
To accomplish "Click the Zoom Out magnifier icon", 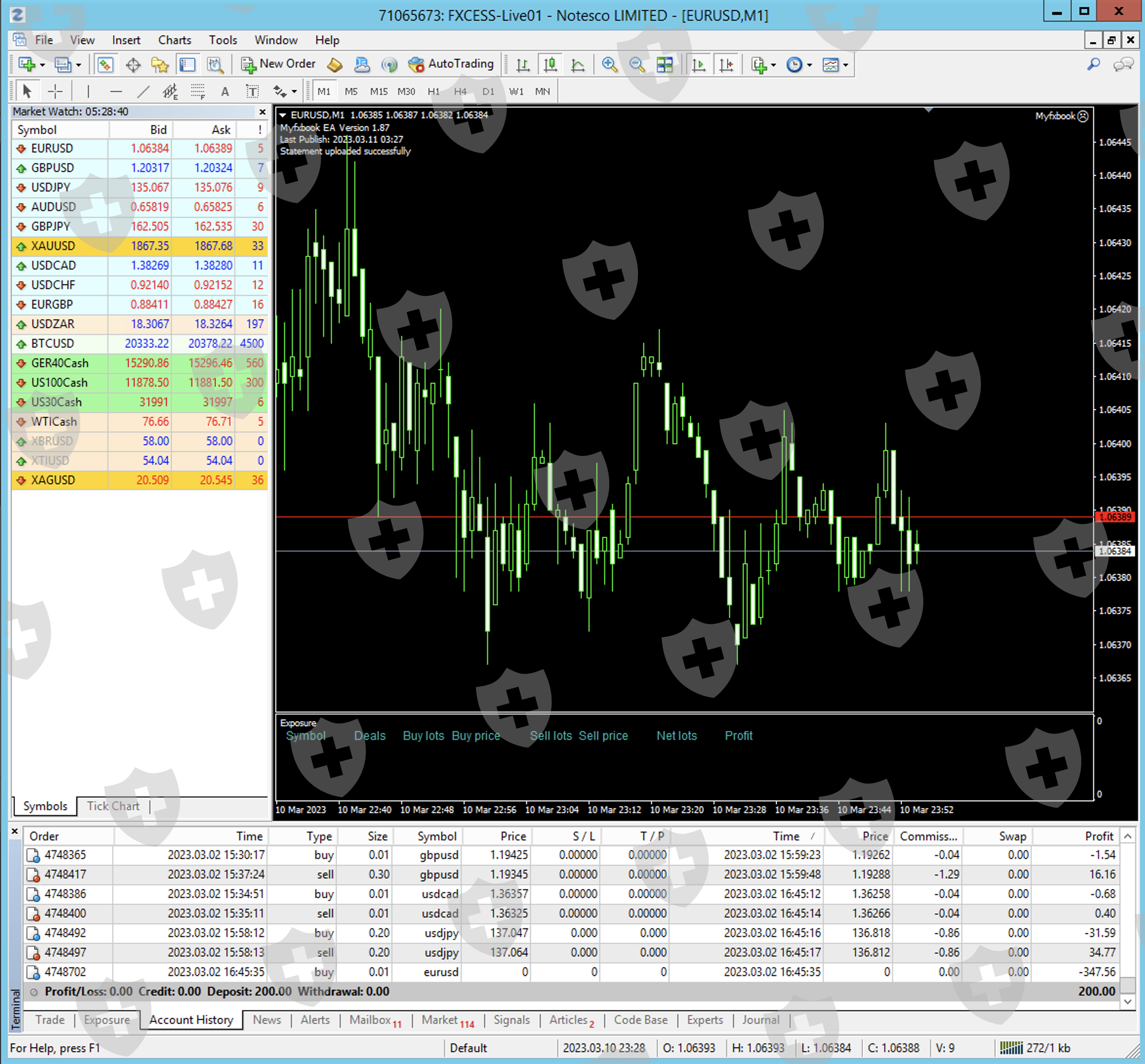I will (x=637, y=64).
